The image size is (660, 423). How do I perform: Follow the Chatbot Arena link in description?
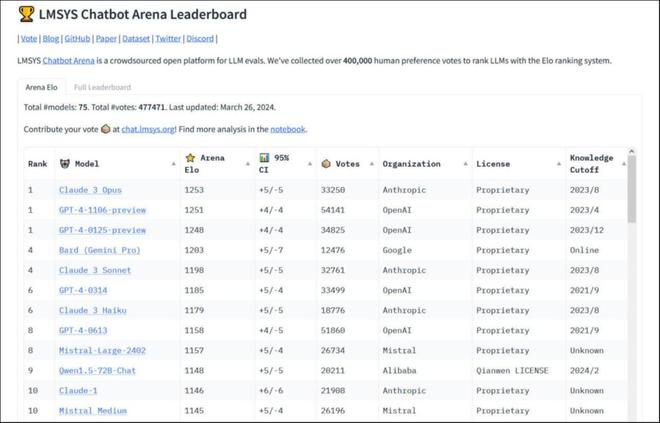(x=69, y=60)
